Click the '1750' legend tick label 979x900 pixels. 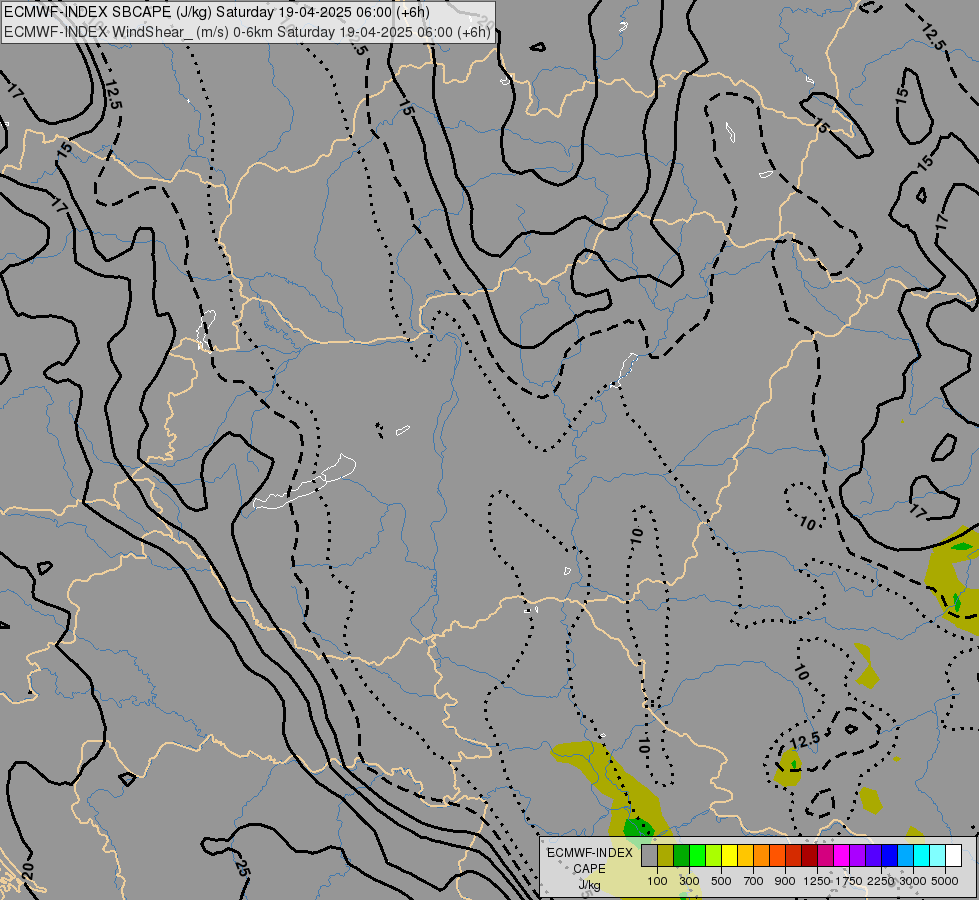pos(849,881)
